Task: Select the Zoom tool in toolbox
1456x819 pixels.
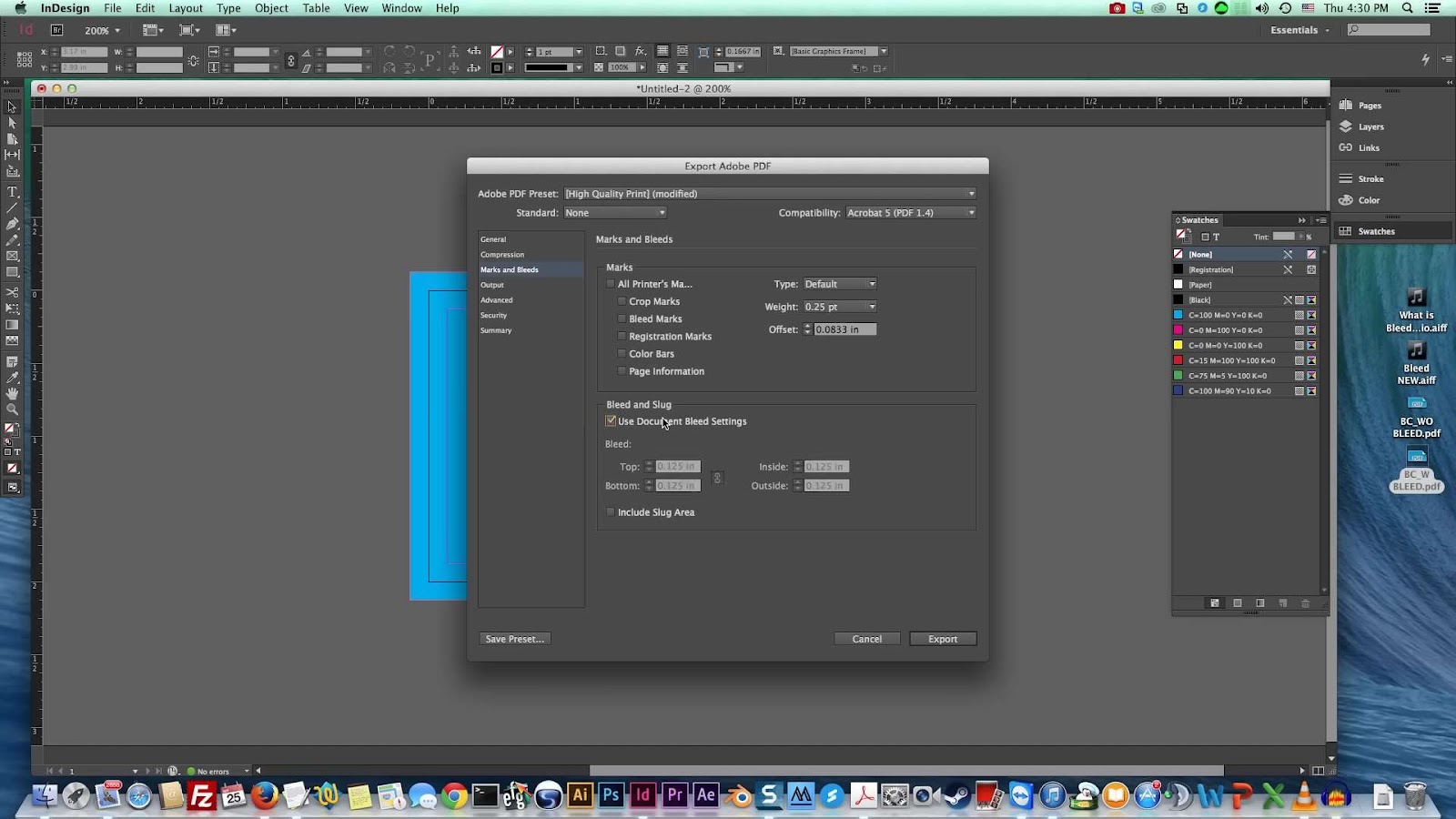Action: [12, 409]
